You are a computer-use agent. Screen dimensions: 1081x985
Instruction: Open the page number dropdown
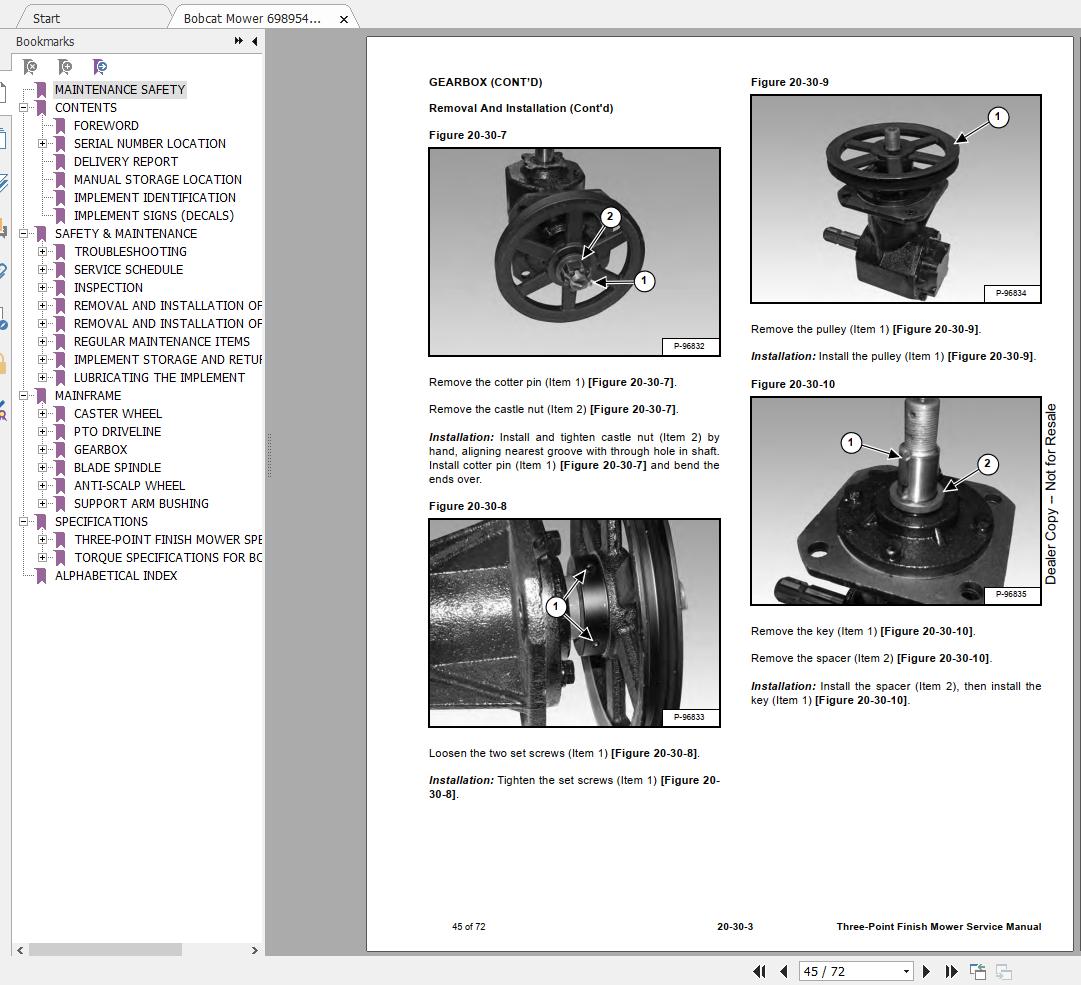click(906, 971)
